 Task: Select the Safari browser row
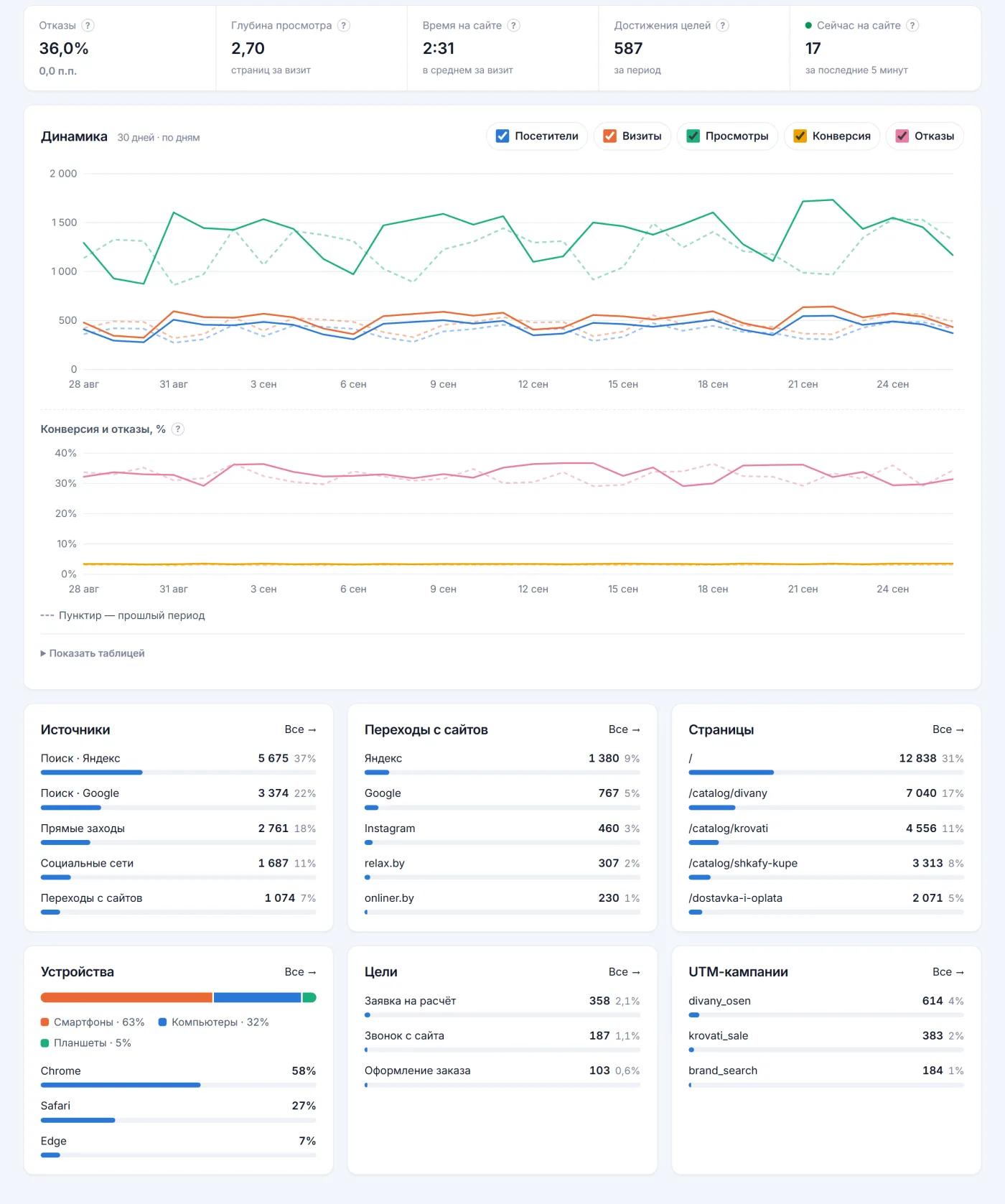(x=178, y=1111)
